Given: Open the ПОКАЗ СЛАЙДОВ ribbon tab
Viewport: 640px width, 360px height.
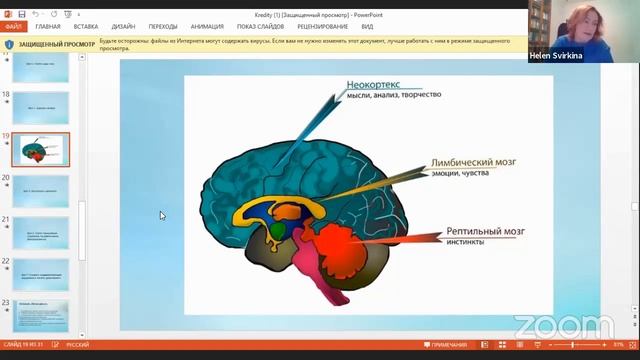Looking at the screenshot, I should coord(260,27).
